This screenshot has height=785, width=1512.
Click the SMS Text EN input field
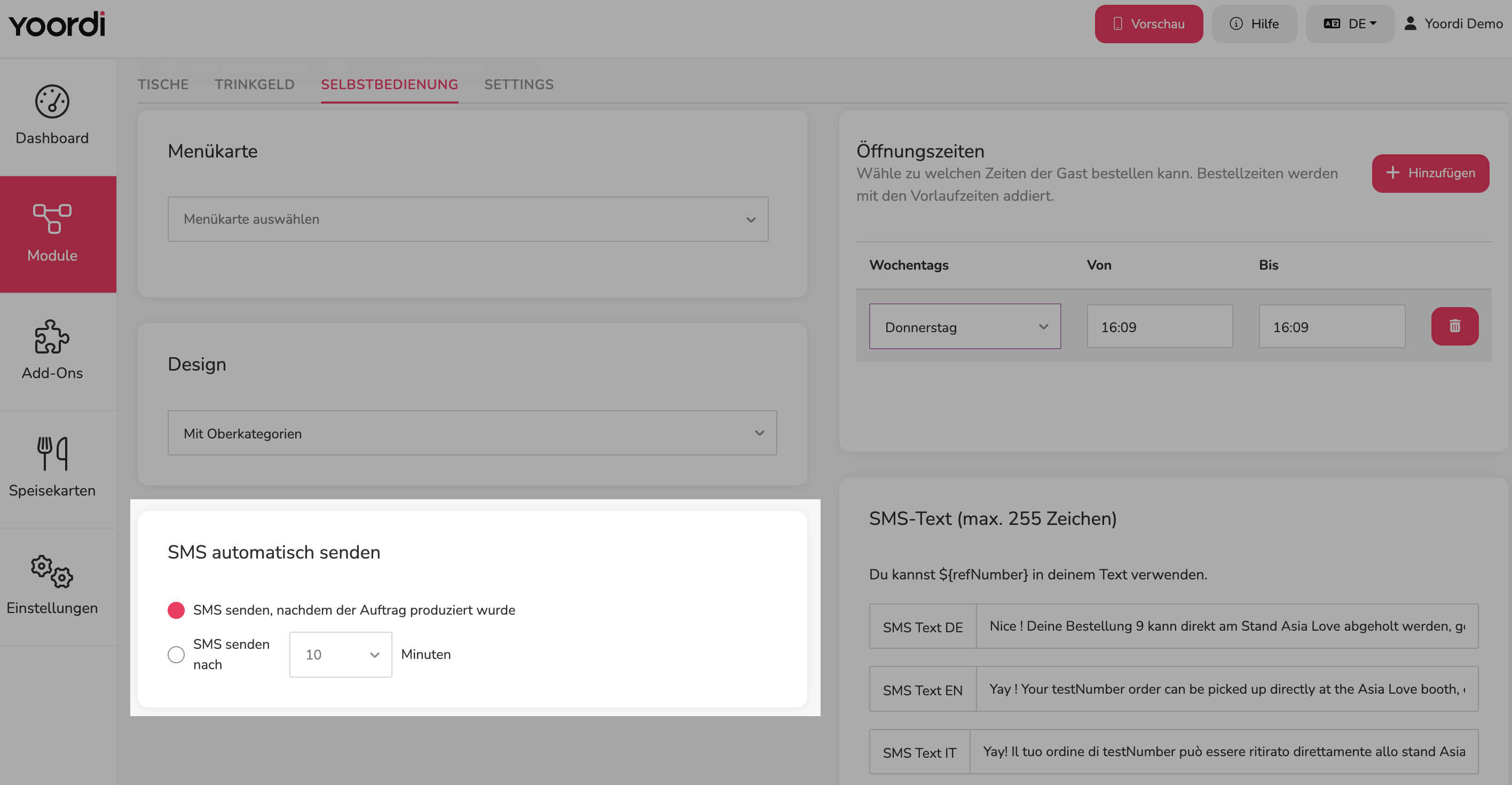click(x=1227, y=689)
